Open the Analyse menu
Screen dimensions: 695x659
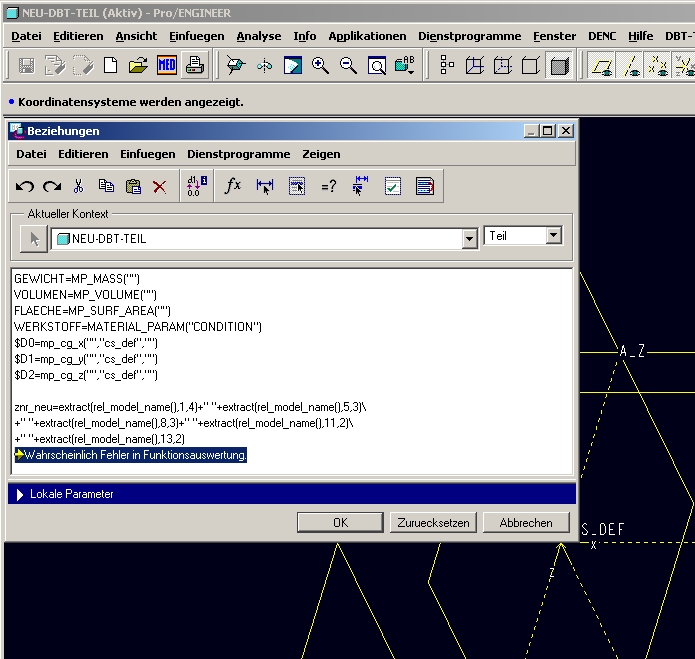tap(259, 36)
